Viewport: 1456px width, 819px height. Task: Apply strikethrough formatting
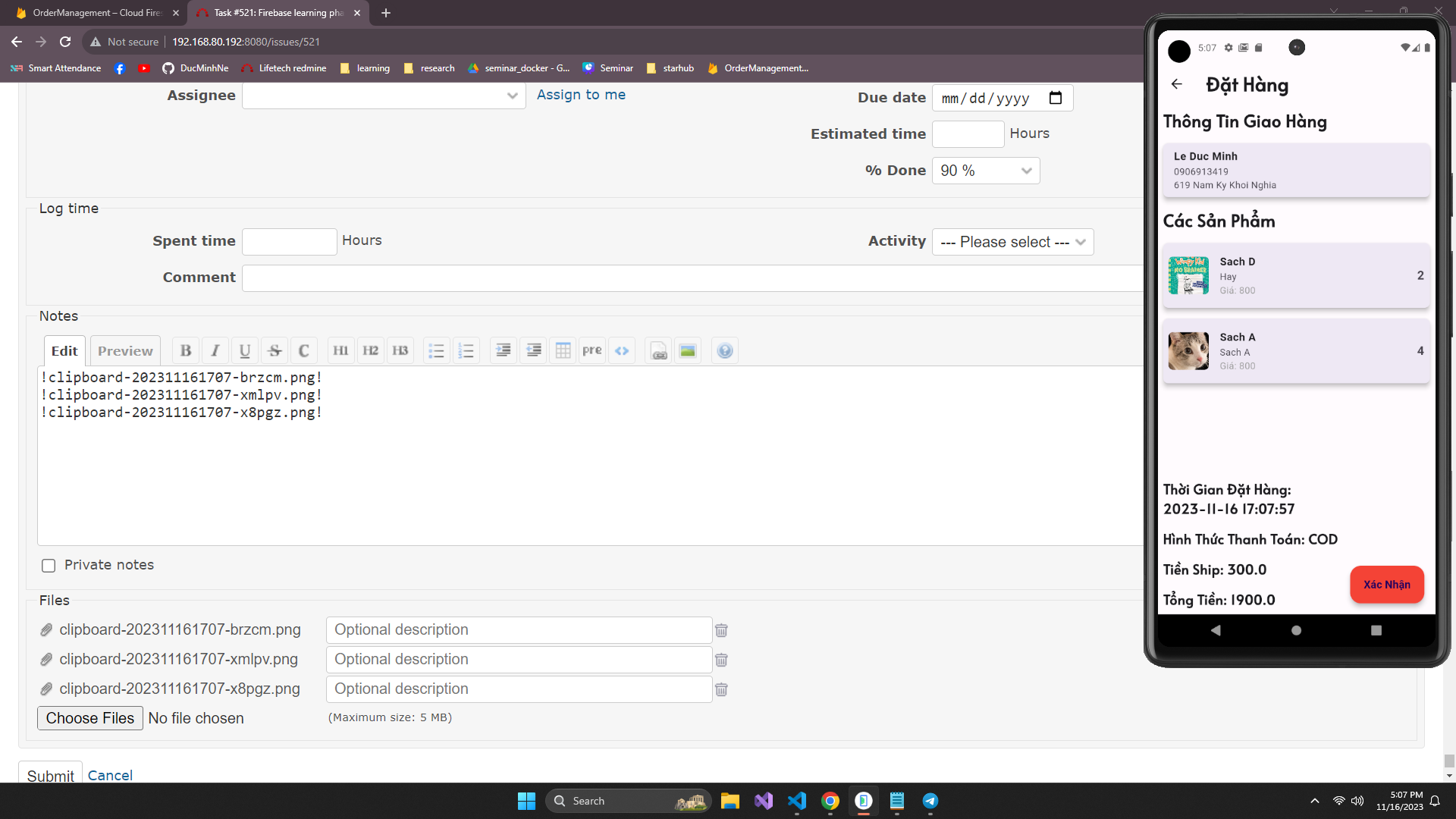point(275,350)
